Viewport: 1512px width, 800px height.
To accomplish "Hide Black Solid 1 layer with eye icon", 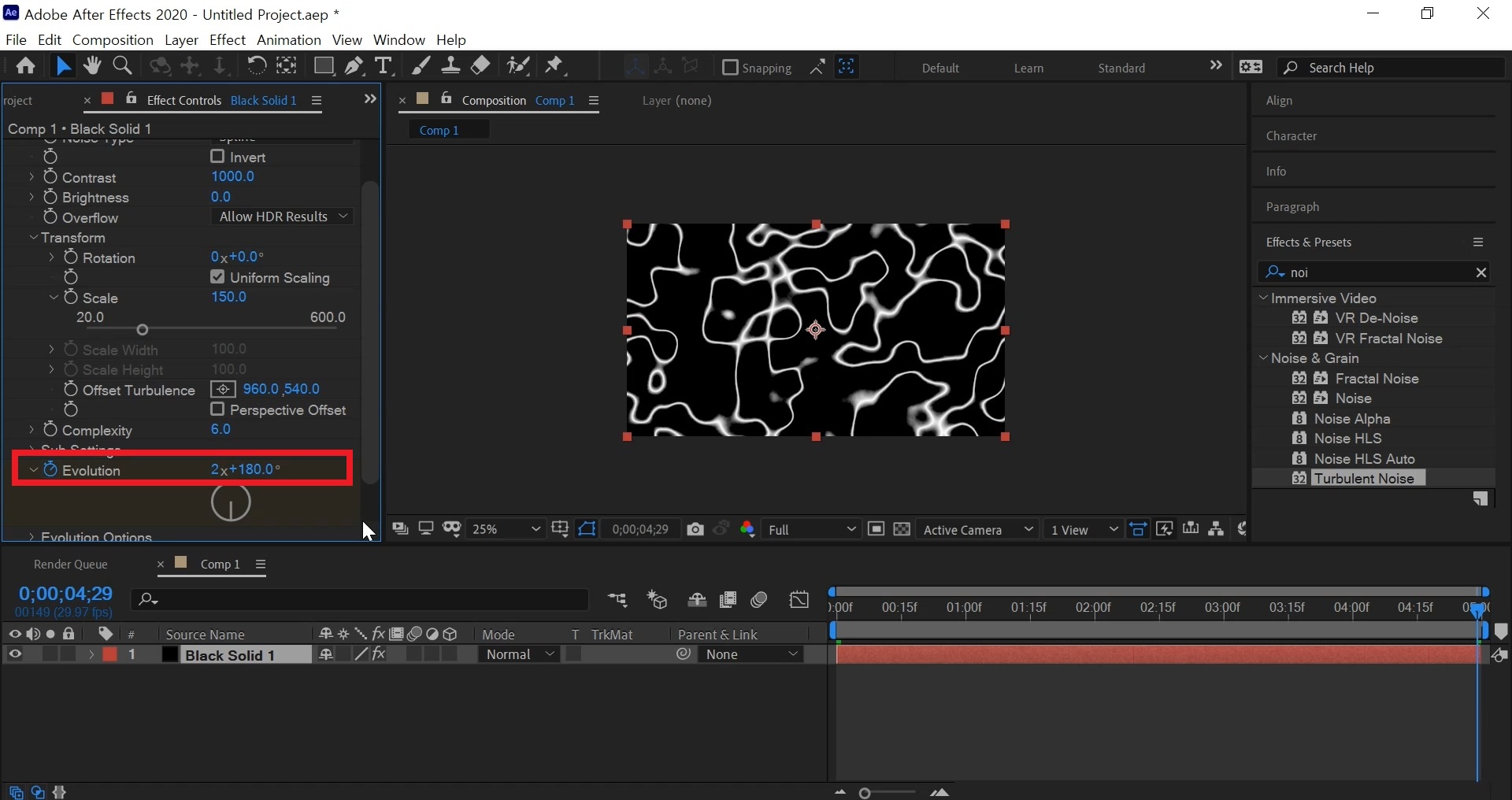I will coord(14,654).
